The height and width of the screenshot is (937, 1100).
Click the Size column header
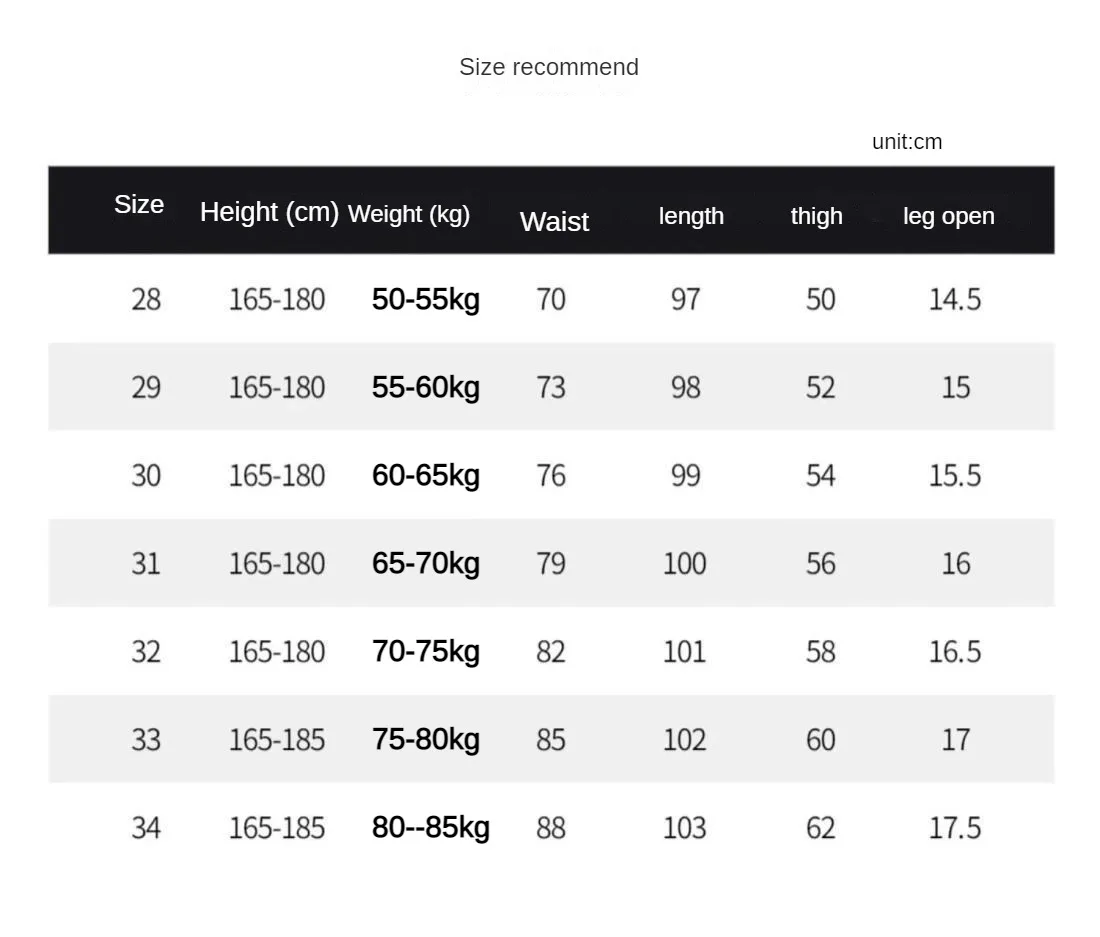(139, 205)
